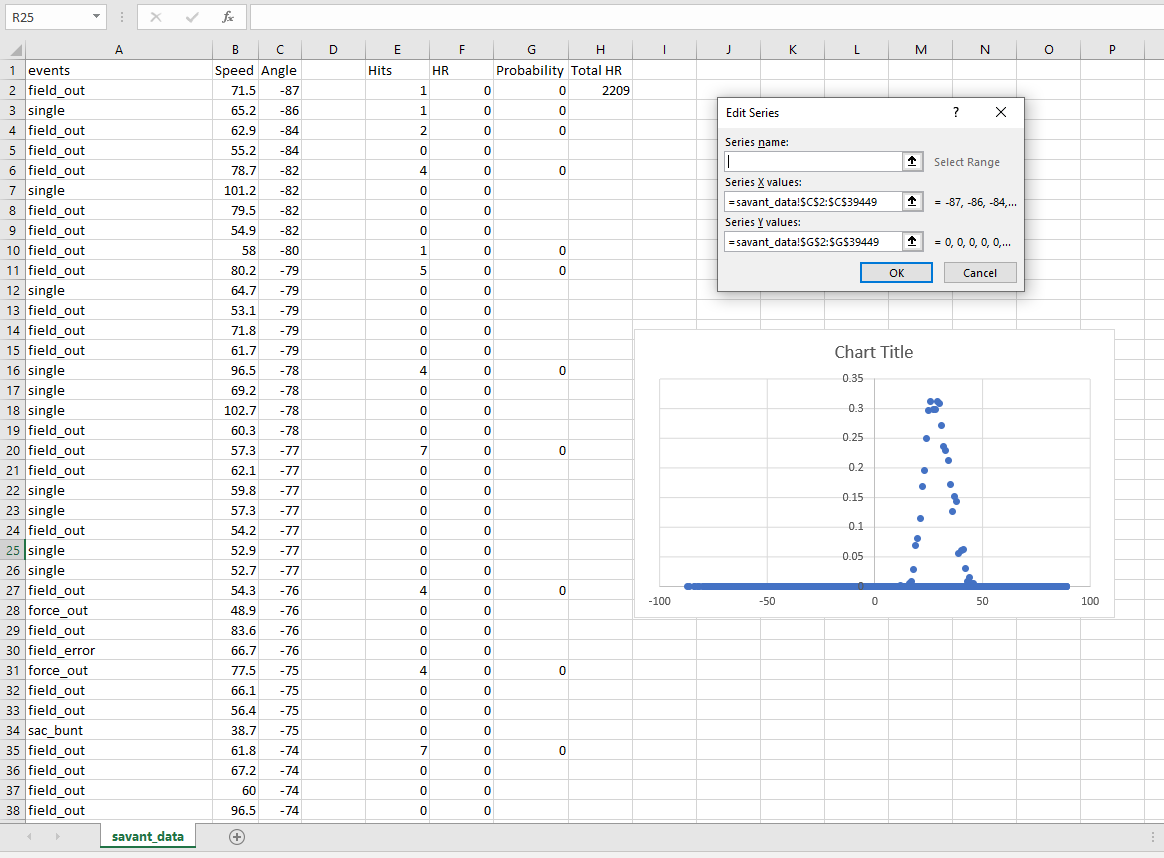Click the three-dot formula bar resize handle

click(x=122, y=17)
